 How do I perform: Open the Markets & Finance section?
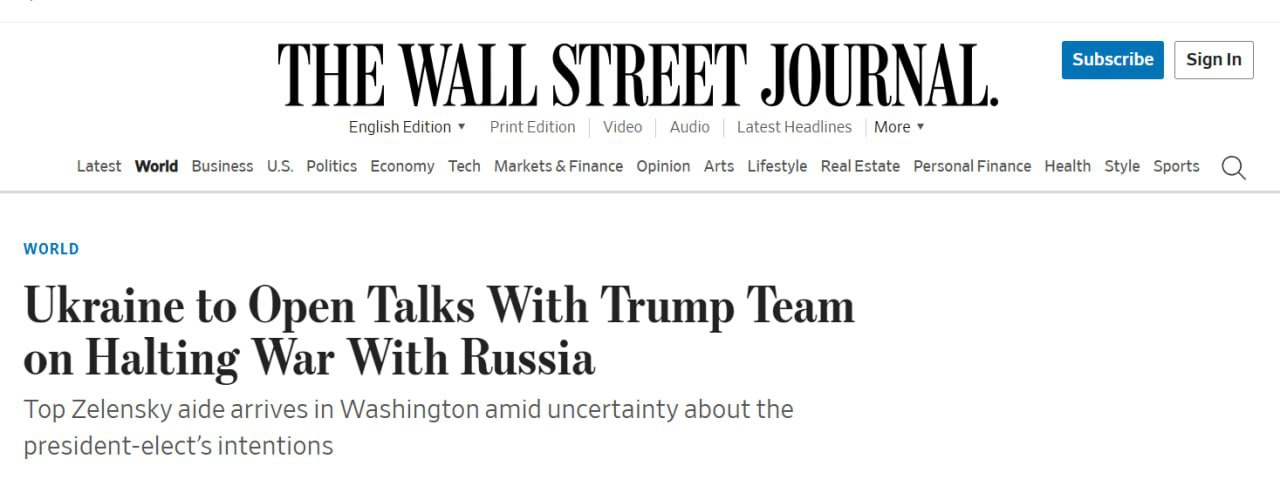(558, 166)
